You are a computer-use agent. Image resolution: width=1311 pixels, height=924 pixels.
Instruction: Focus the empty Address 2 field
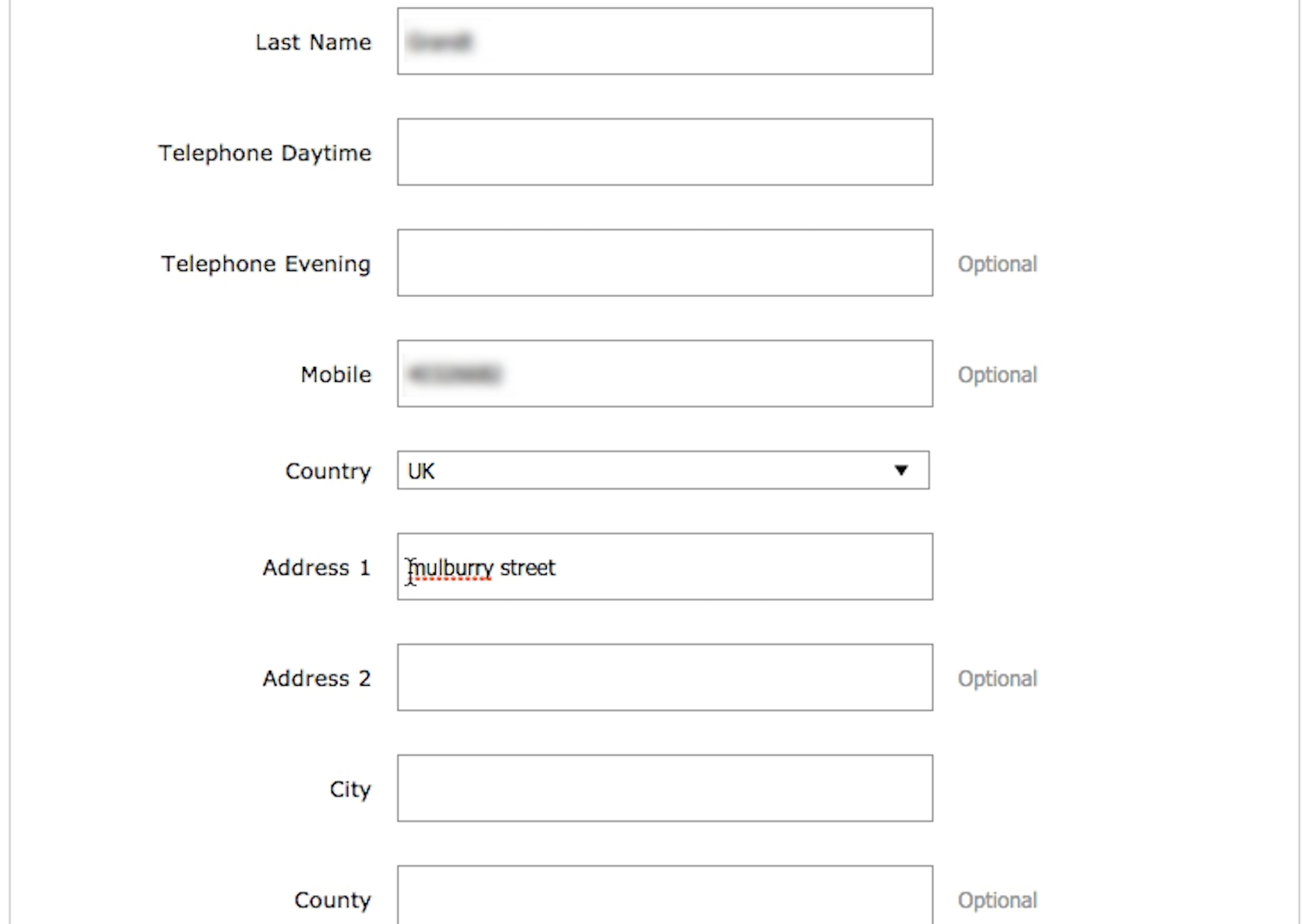coord(664,678)
